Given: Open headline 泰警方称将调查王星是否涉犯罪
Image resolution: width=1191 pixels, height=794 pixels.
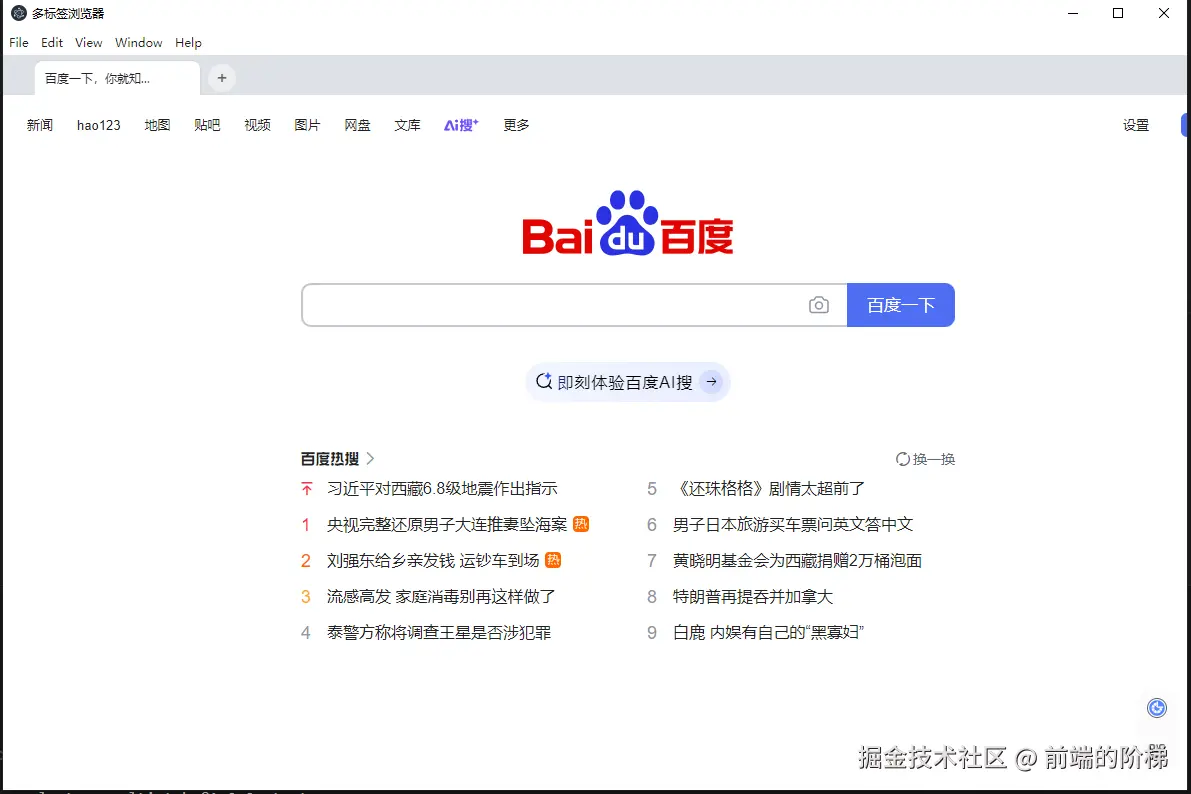Looking at the screenshot, I should point(439,632).
